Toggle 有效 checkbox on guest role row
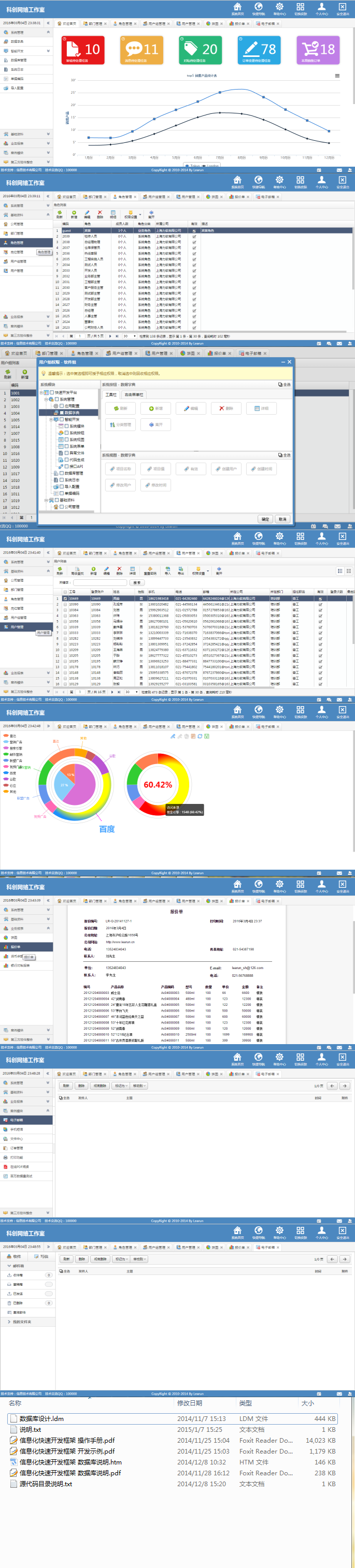The width and height of the screenshot is (355, 1568). click(194, 231)
